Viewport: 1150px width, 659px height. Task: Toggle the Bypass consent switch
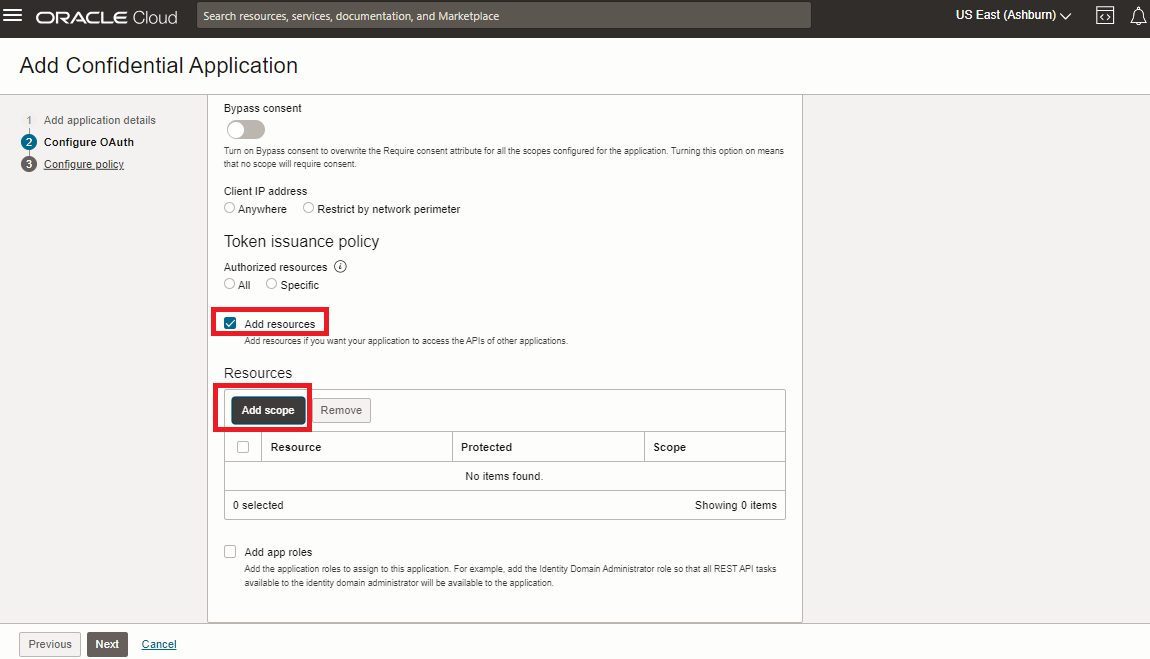coord(245,130)
